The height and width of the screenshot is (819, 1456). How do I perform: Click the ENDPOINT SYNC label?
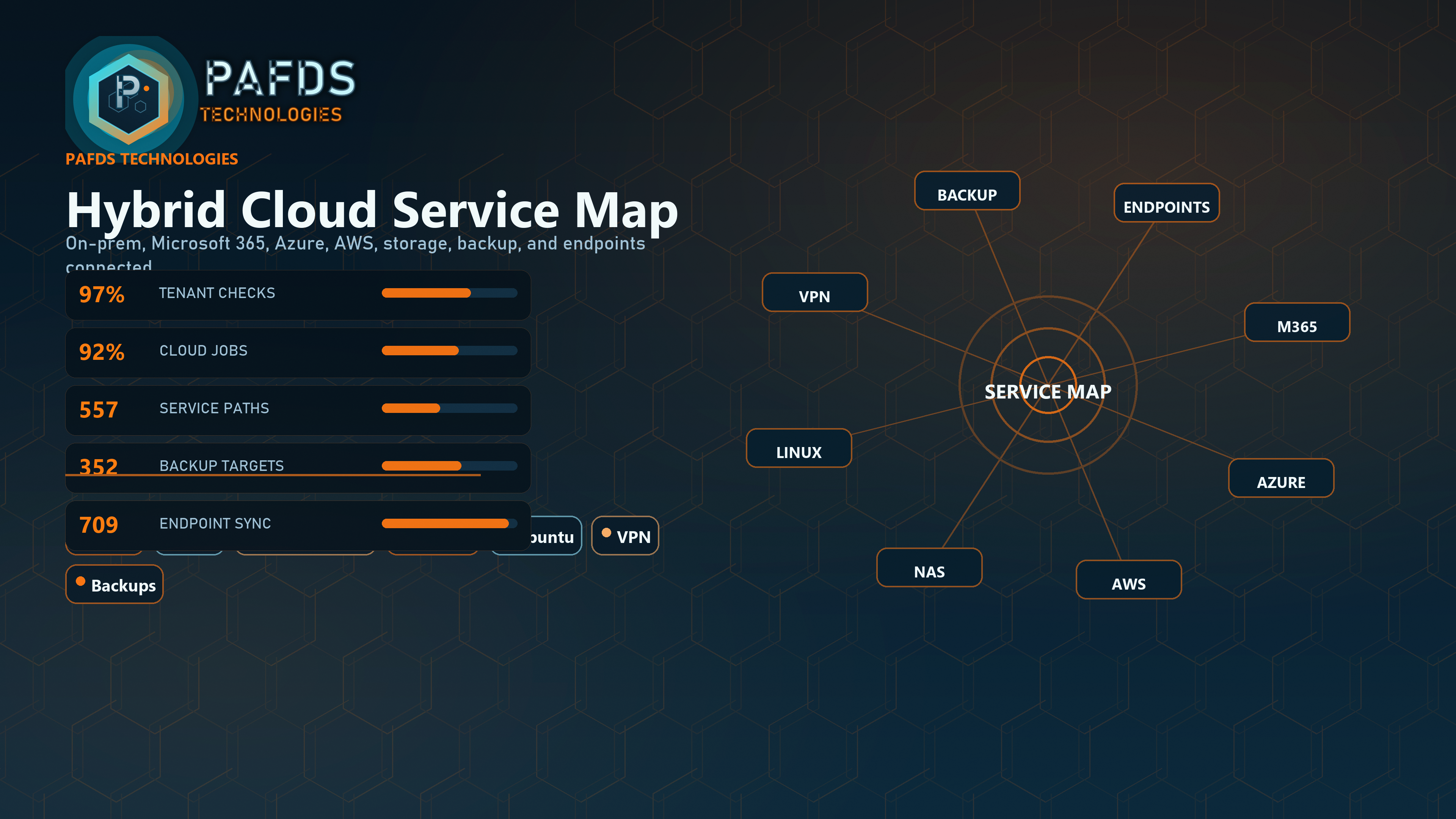coord(215,523)
